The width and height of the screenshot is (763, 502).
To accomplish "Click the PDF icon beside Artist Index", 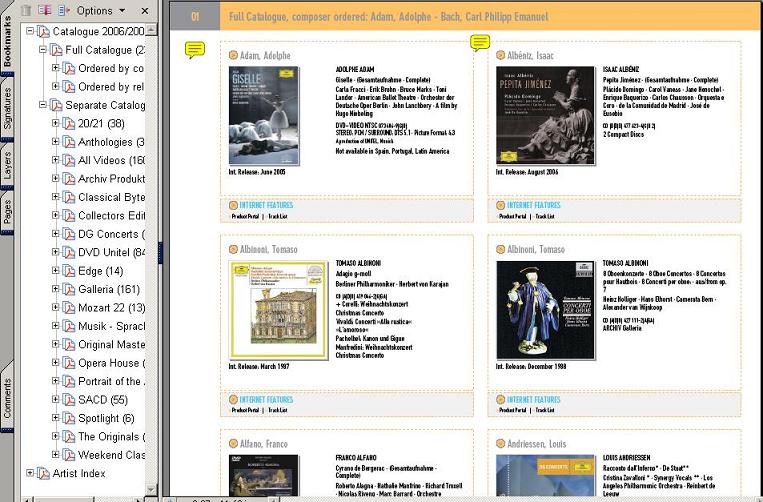I will point(44,473).
